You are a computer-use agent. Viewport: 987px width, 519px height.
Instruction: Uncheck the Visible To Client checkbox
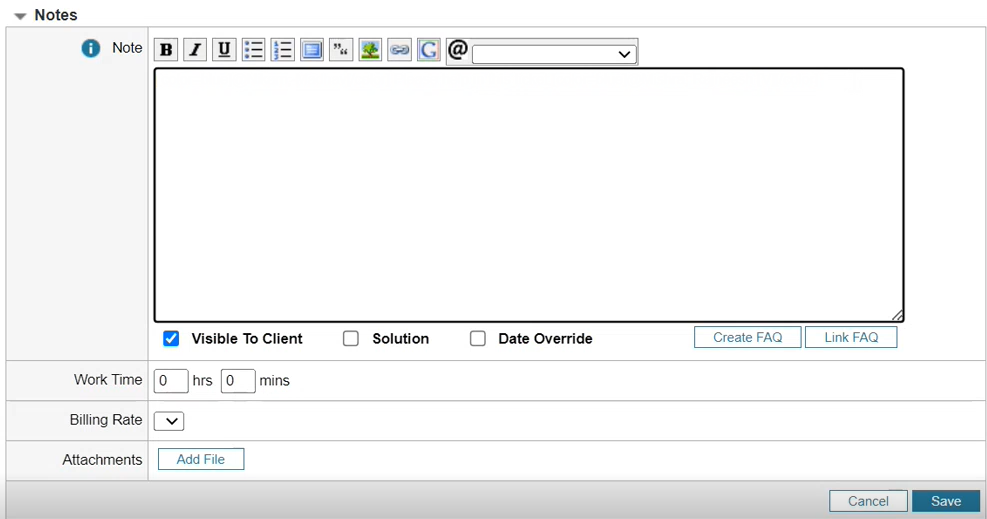pos(171,339)
